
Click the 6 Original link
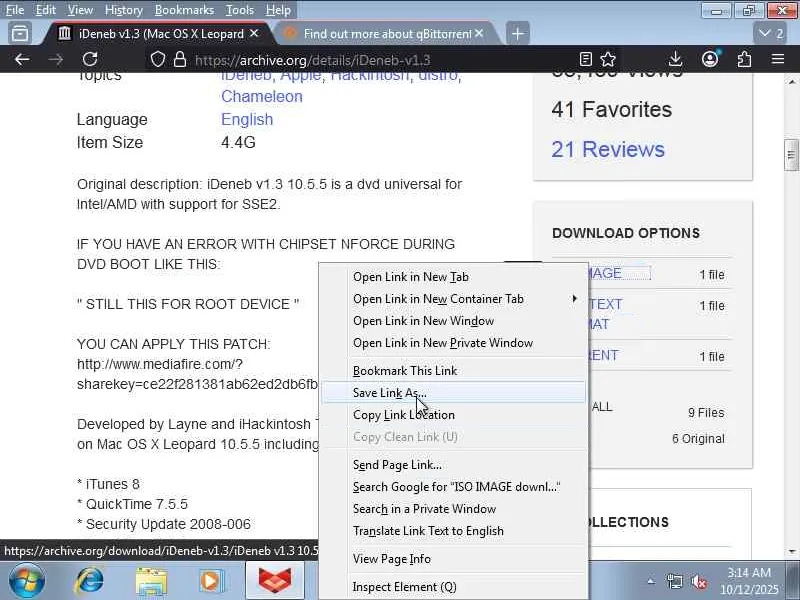(698, 439)
